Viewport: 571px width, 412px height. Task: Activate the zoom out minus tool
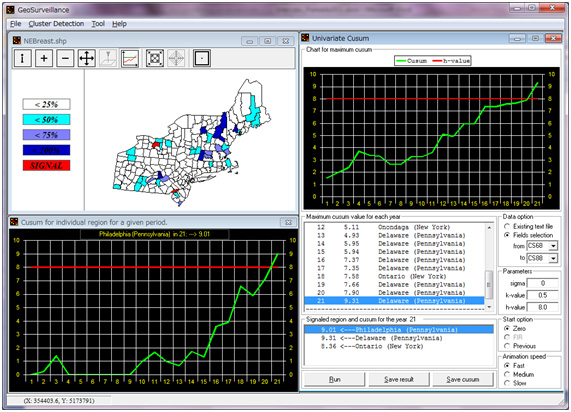pyautogui.click(x=65, y=58)
